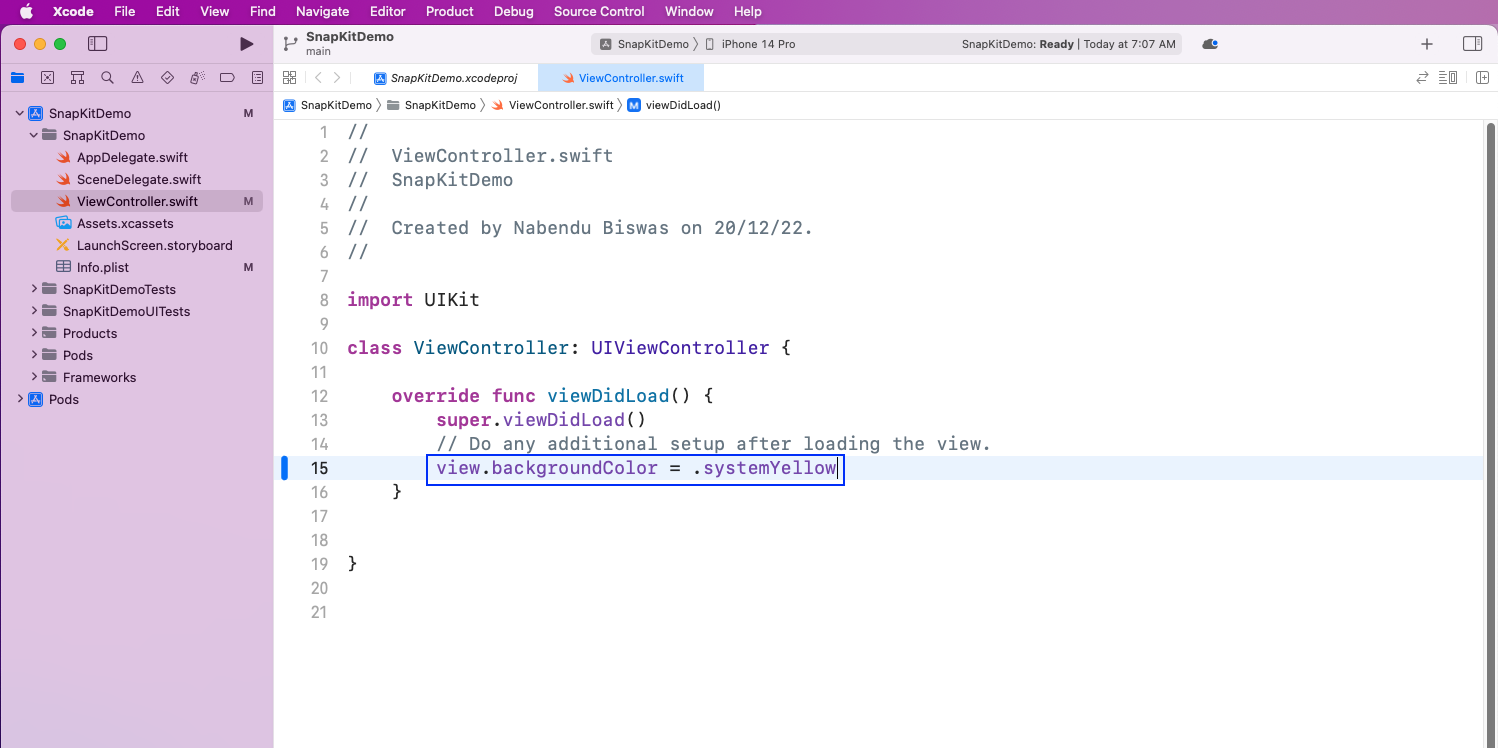1498x748 pixels.
Task: Open the Source Control menu
Action: (599, 12)
